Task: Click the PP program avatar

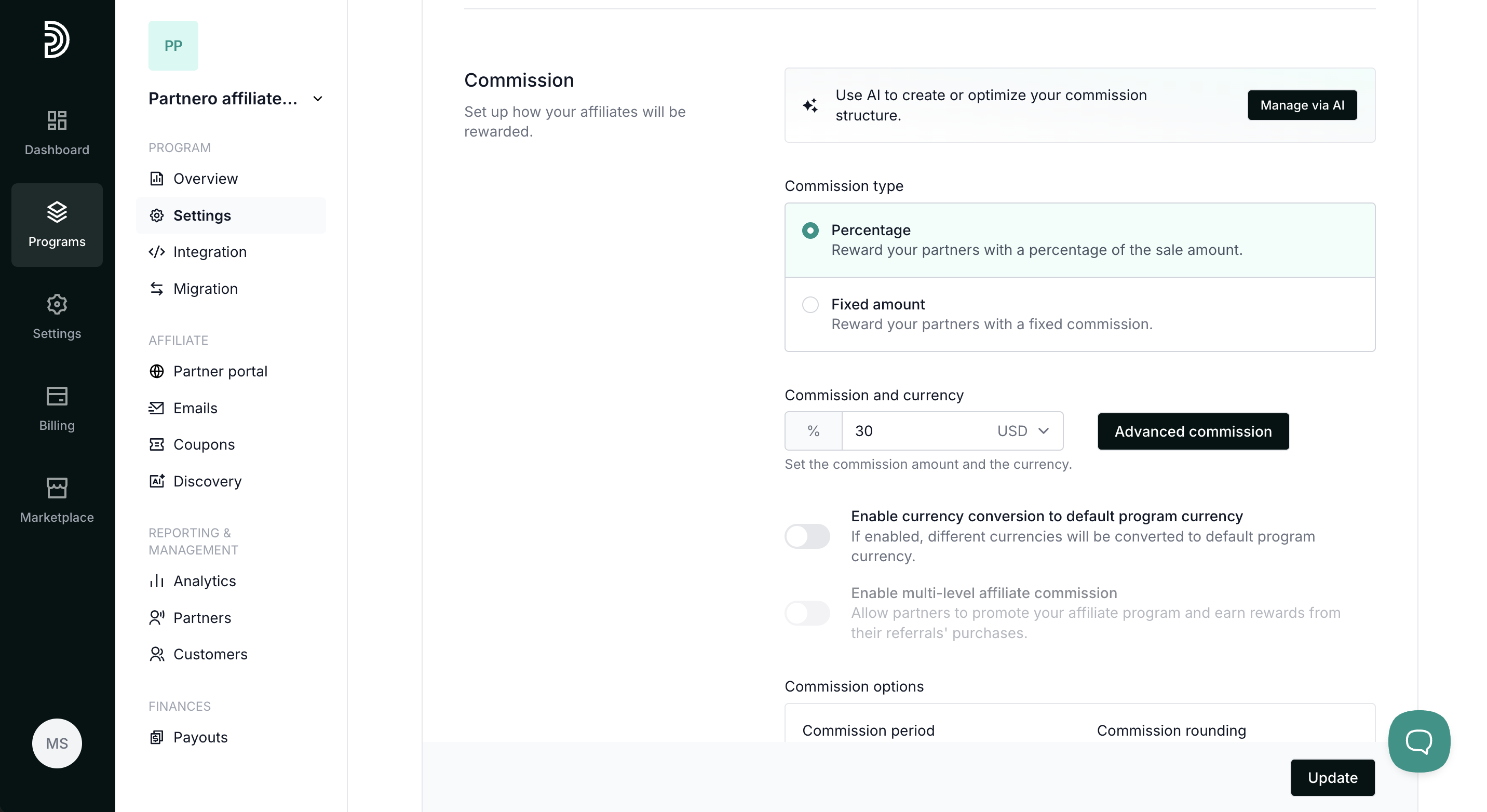Action: click(x=173, y=46)
